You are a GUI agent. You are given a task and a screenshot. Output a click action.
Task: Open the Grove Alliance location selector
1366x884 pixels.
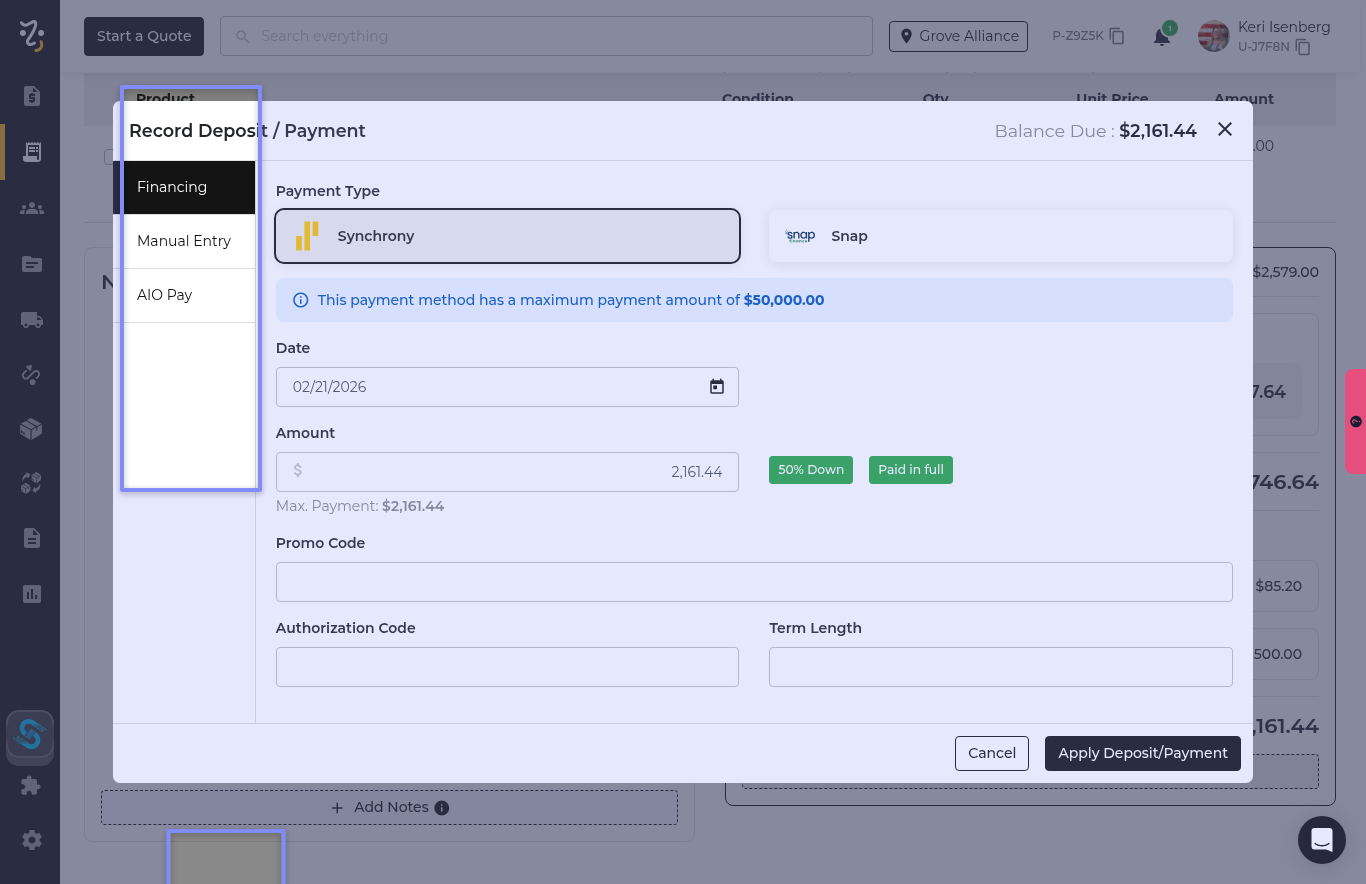[x=958, y=36]
